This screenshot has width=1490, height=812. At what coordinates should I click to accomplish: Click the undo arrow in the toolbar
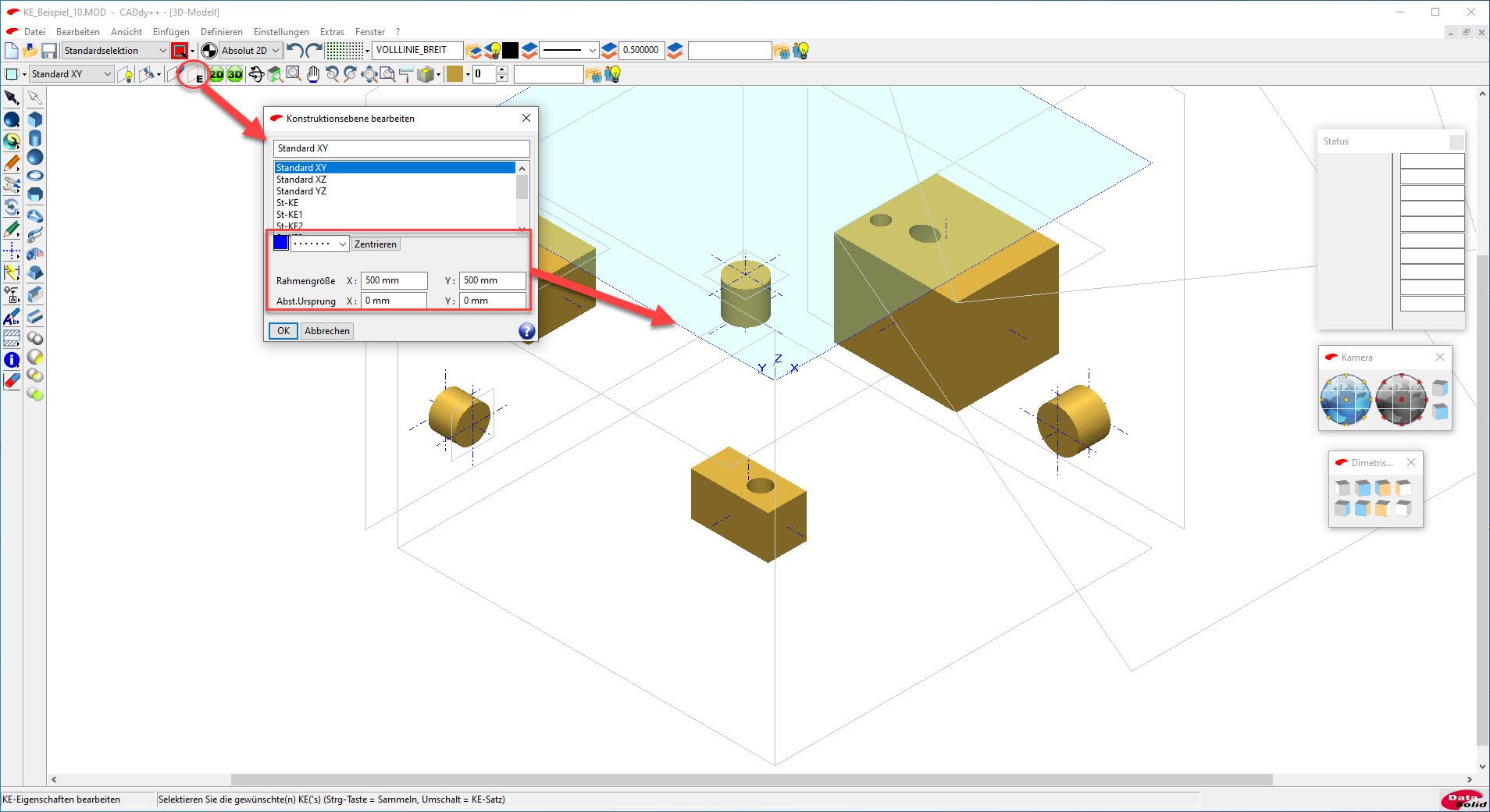[x=294, y=51]
